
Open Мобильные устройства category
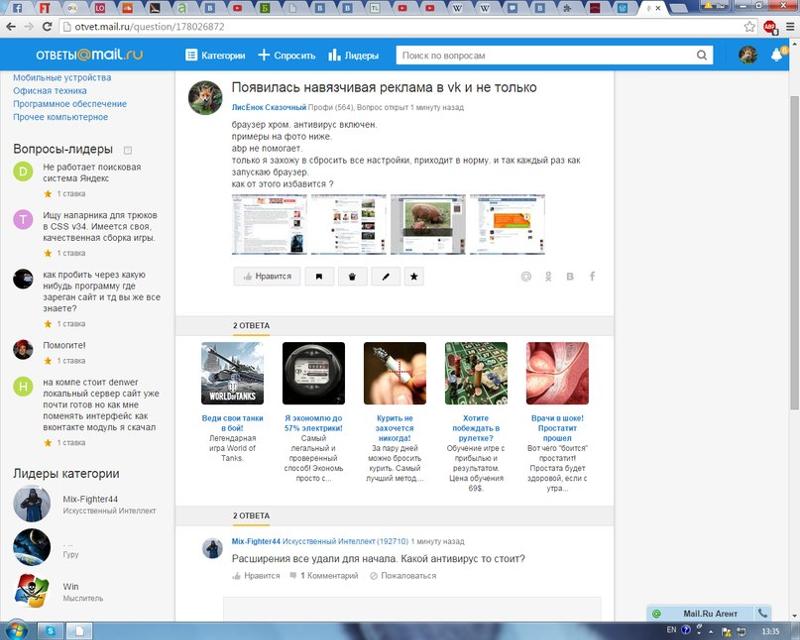62,77
